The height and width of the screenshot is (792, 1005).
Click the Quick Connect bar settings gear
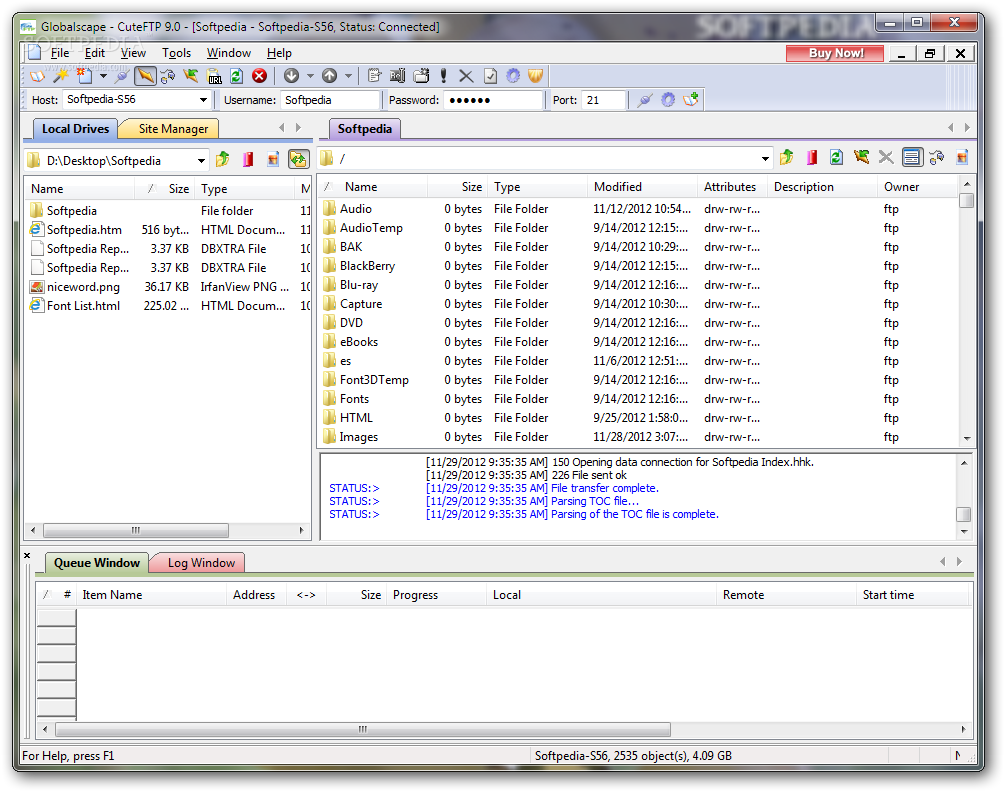[668, 100]
